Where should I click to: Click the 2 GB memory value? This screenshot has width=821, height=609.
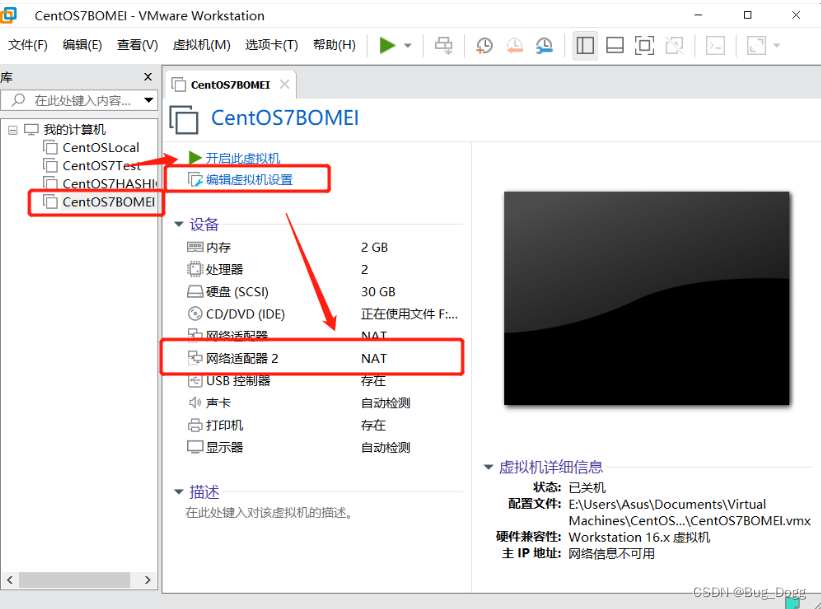[x=374, y=247]
